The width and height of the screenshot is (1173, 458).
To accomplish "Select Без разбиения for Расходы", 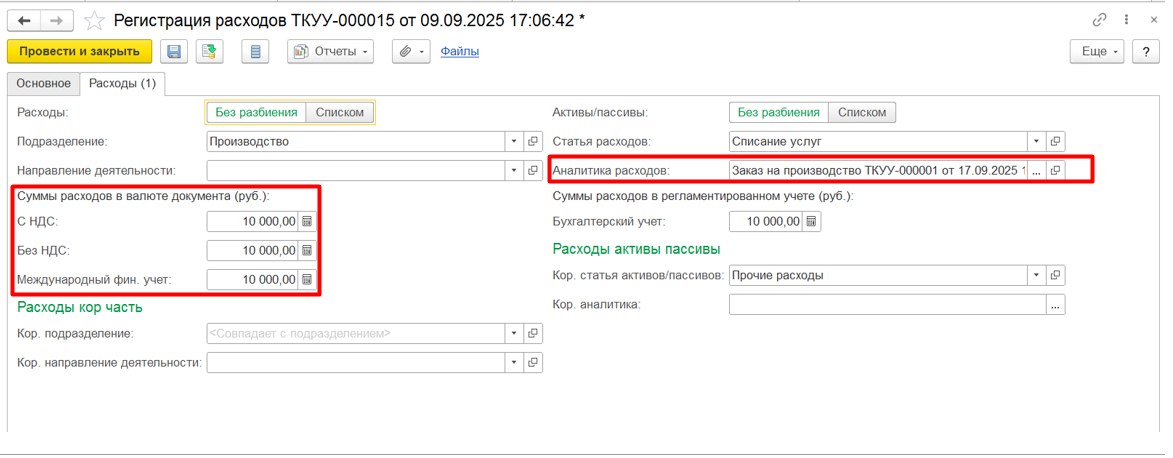I will (x=257, y=112).
